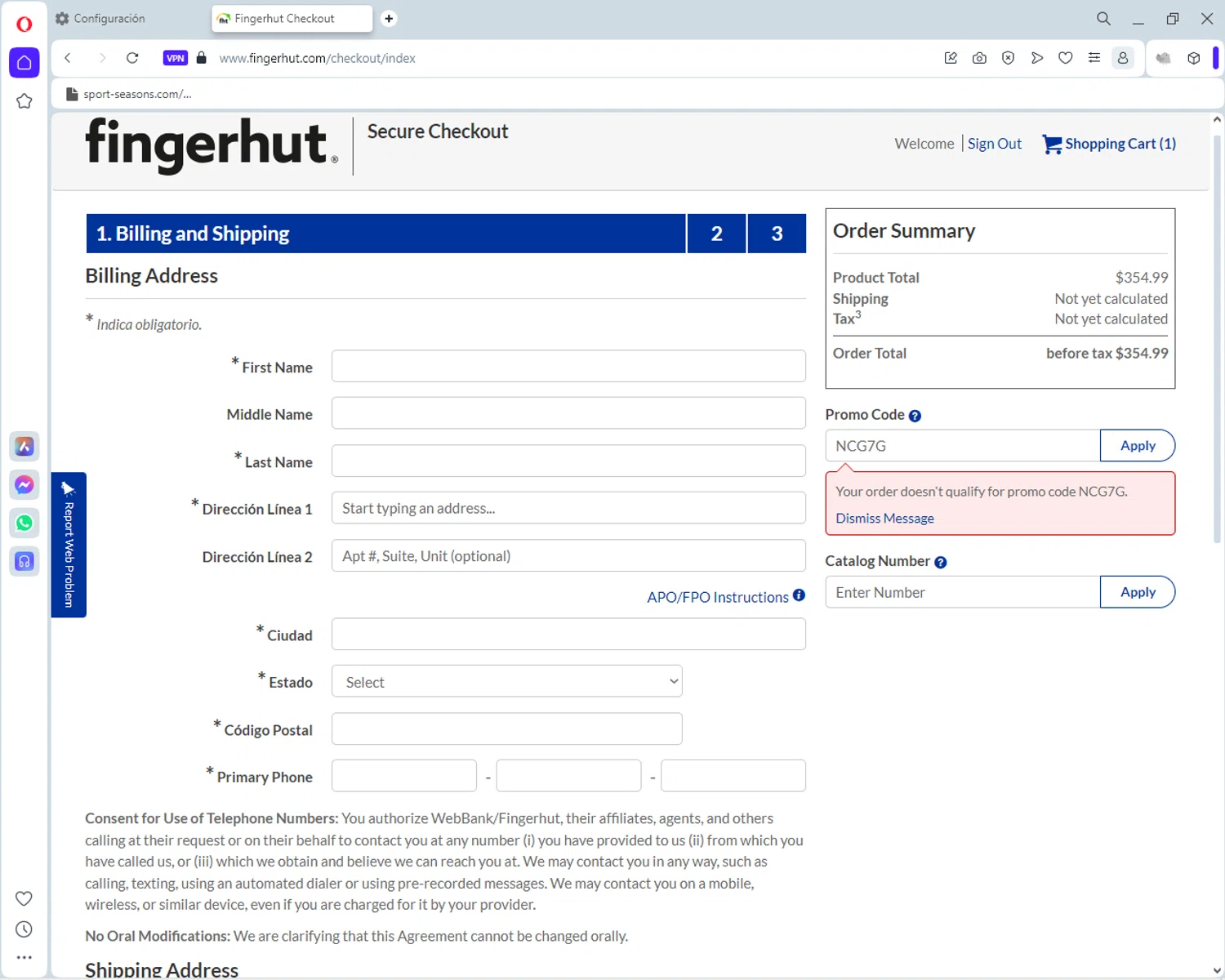Go to checkout step 3

coord(777,234)
